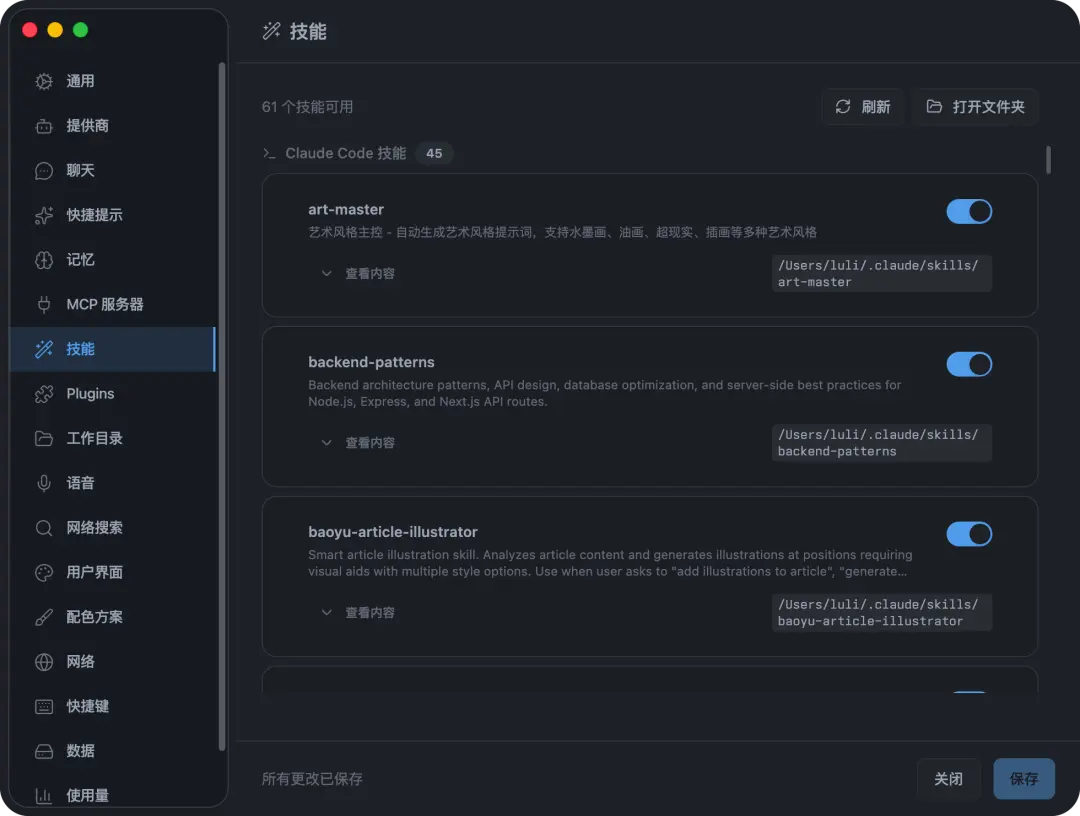Click the folder icon beside 工作目录
The width and height of the screenshot is (1080, 816).
coord(44,439)
